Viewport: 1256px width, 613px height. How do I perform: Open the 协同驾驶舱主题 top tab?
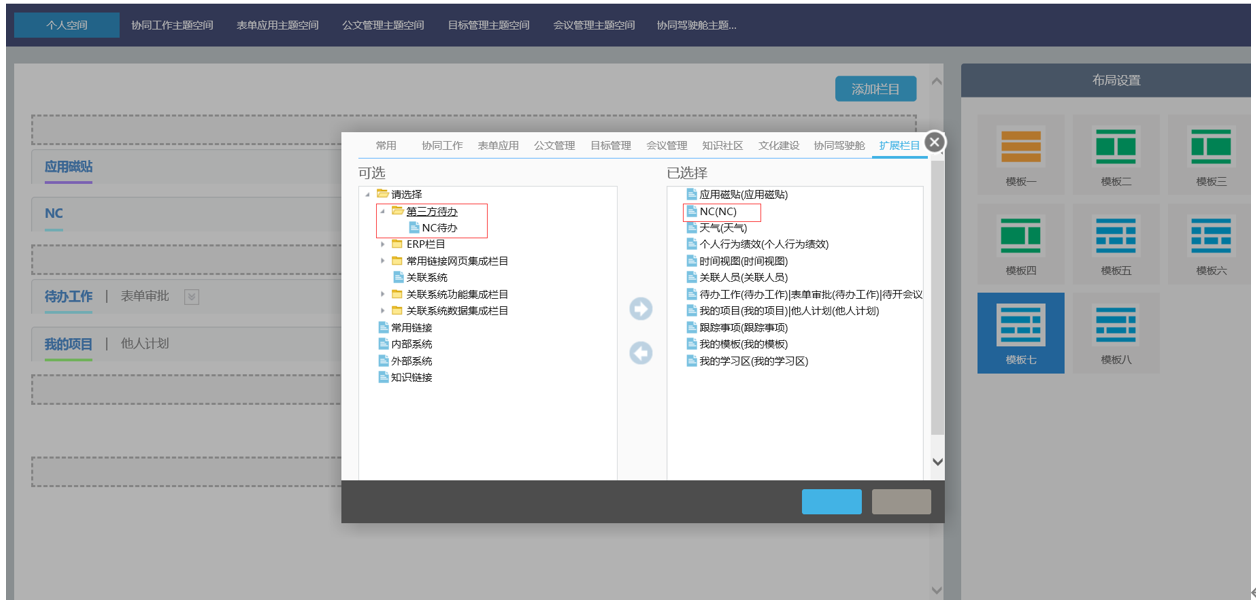697,25
